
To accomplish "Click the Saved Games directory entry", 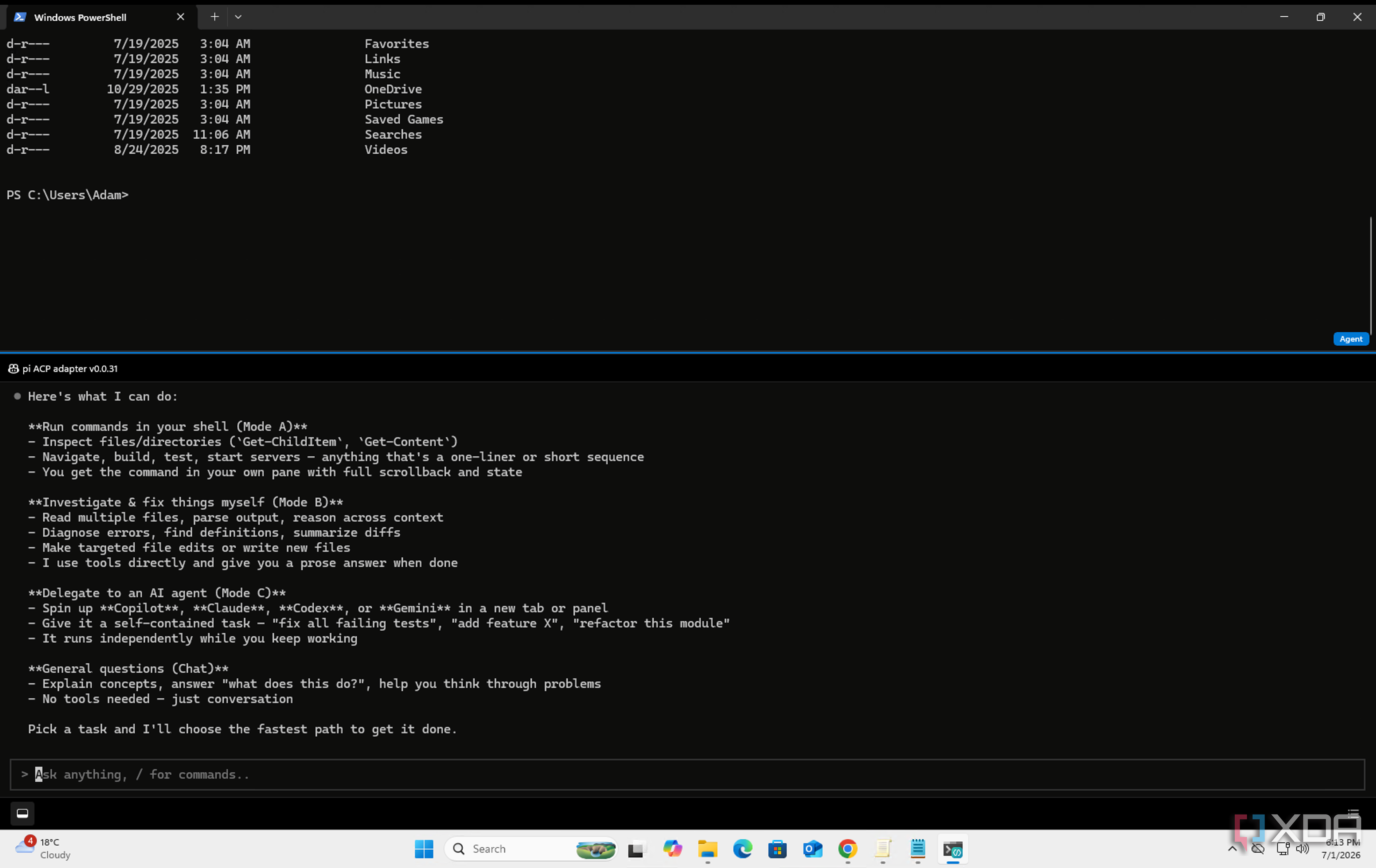I will coord(404,119).
